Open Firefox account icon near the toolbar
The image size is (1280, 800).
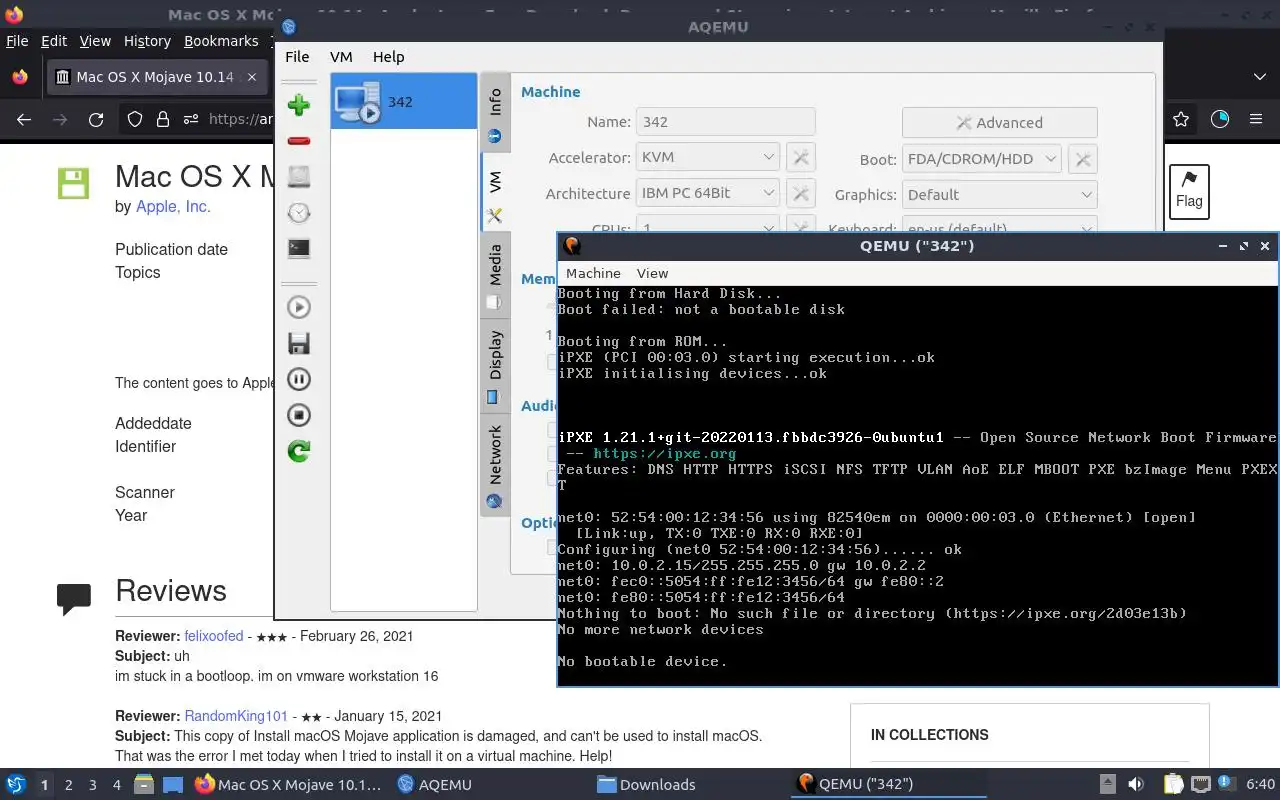pos(1220,119)
